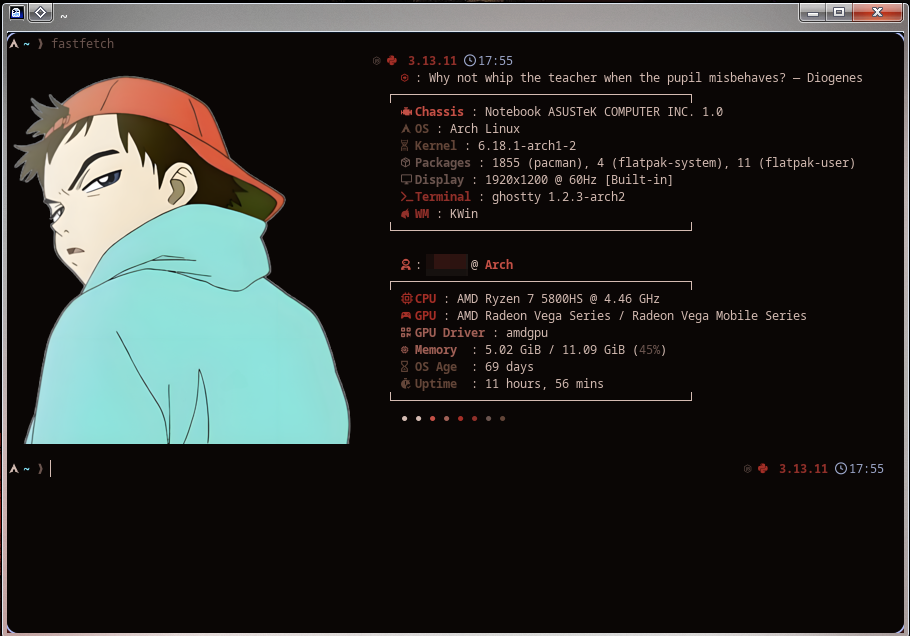Click the diamond icon in the title bar

click(x=41, y=12)
